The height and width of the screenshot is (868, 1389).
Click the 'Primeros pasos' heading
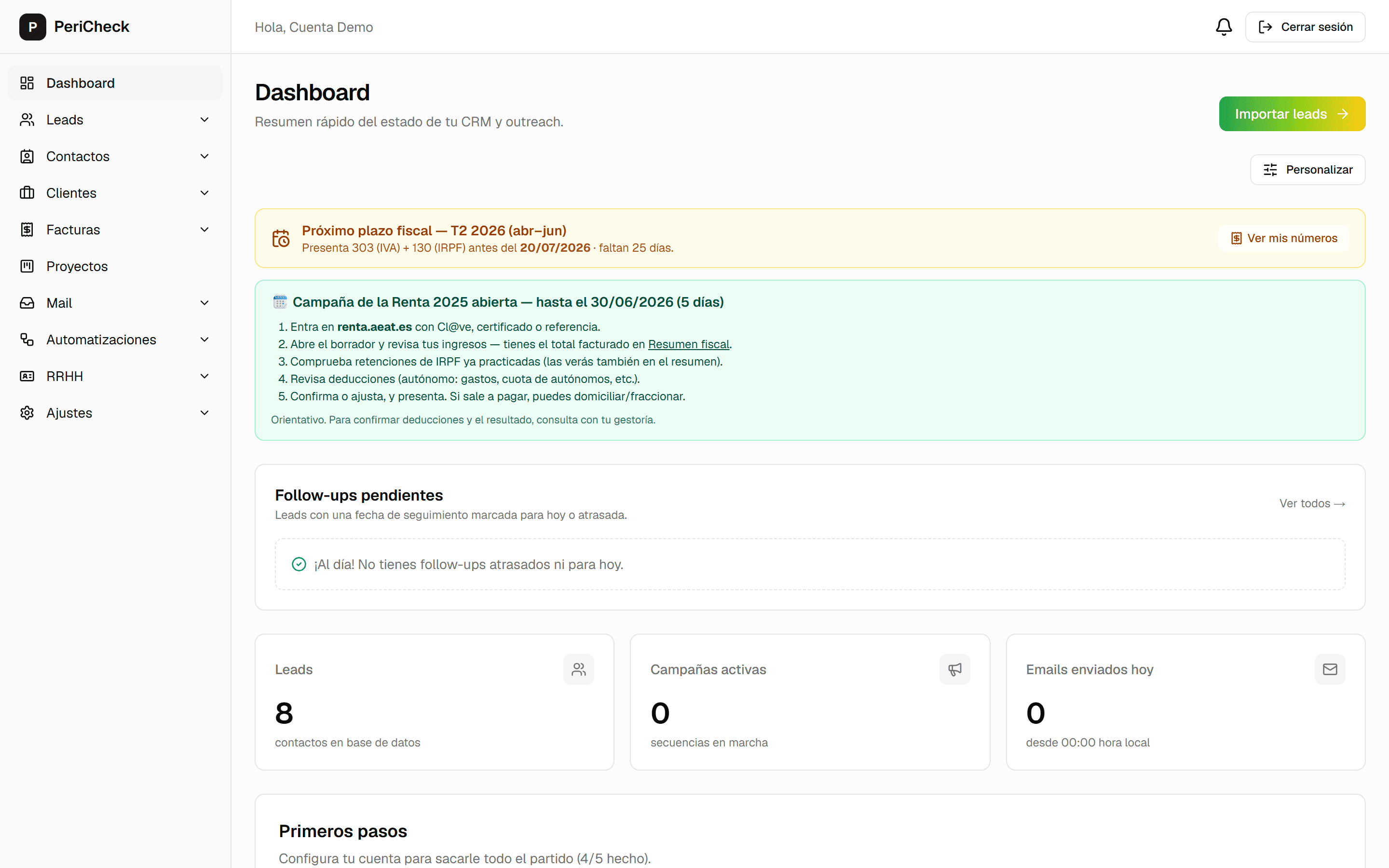coord(343,831)
